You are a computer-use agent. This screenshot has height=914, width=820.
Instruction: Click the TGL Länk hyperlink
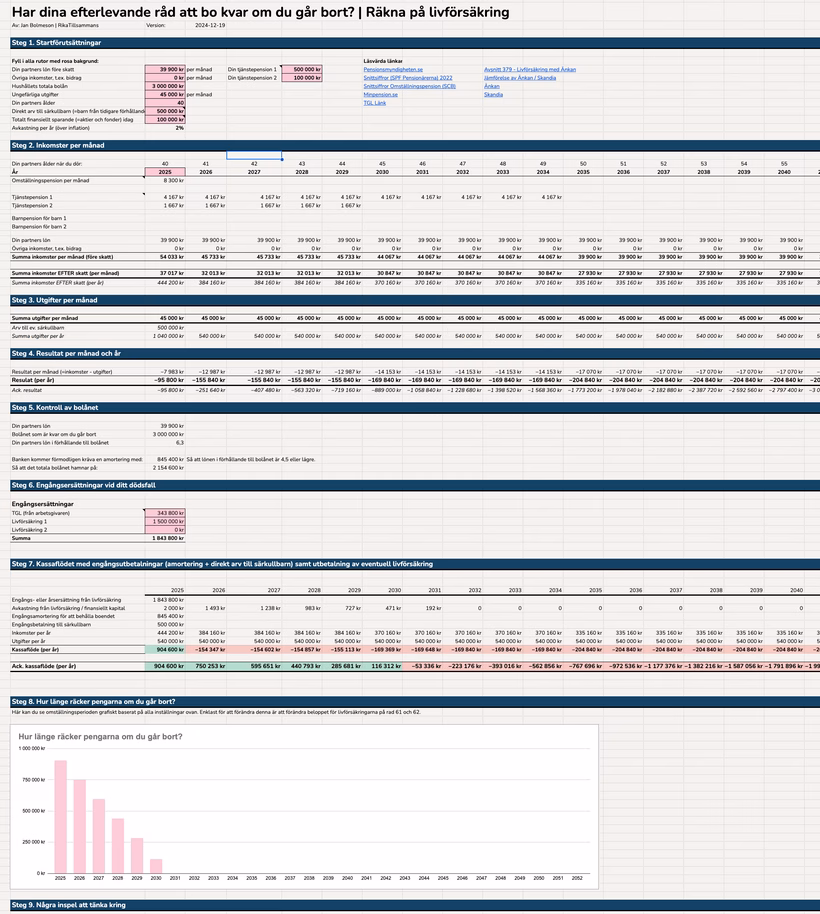[x=374, y=103]
